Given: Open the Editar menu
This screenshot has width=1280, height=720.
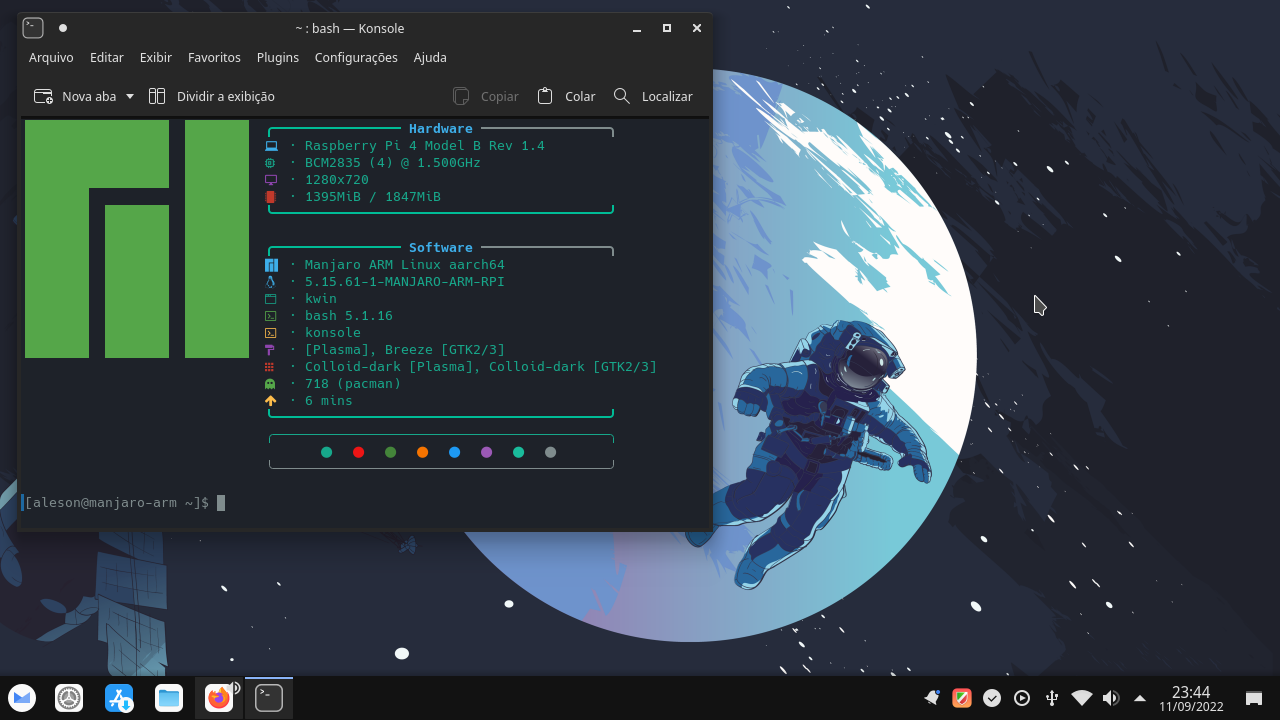Looking at the screenshot, I should pyautogui.click(x=107, y=57).
